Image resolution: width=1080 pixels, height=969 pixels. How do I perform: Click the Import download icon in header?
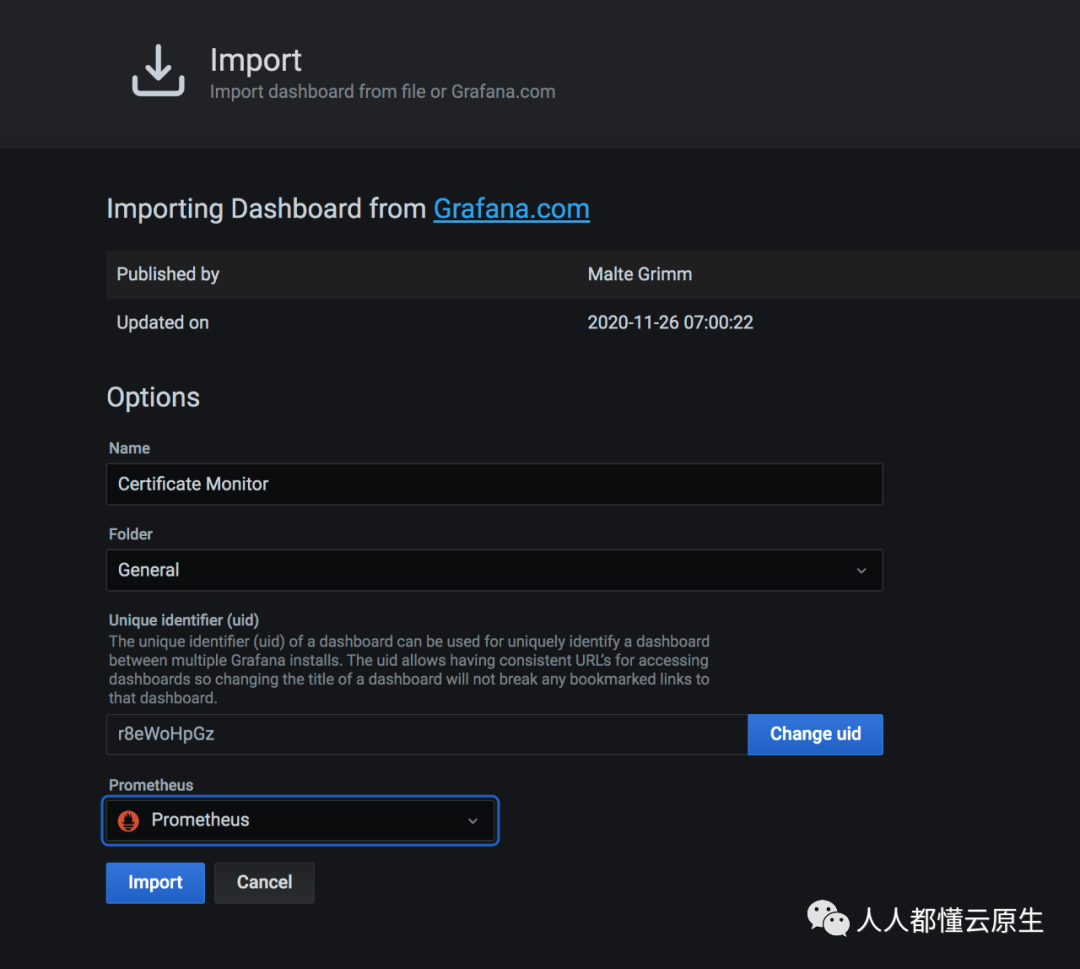coord(158,70)
